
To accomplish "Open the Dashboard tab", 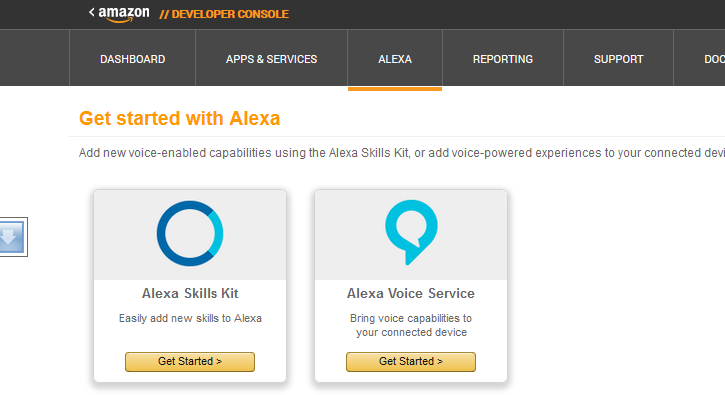I will click(x=133, y=59).
